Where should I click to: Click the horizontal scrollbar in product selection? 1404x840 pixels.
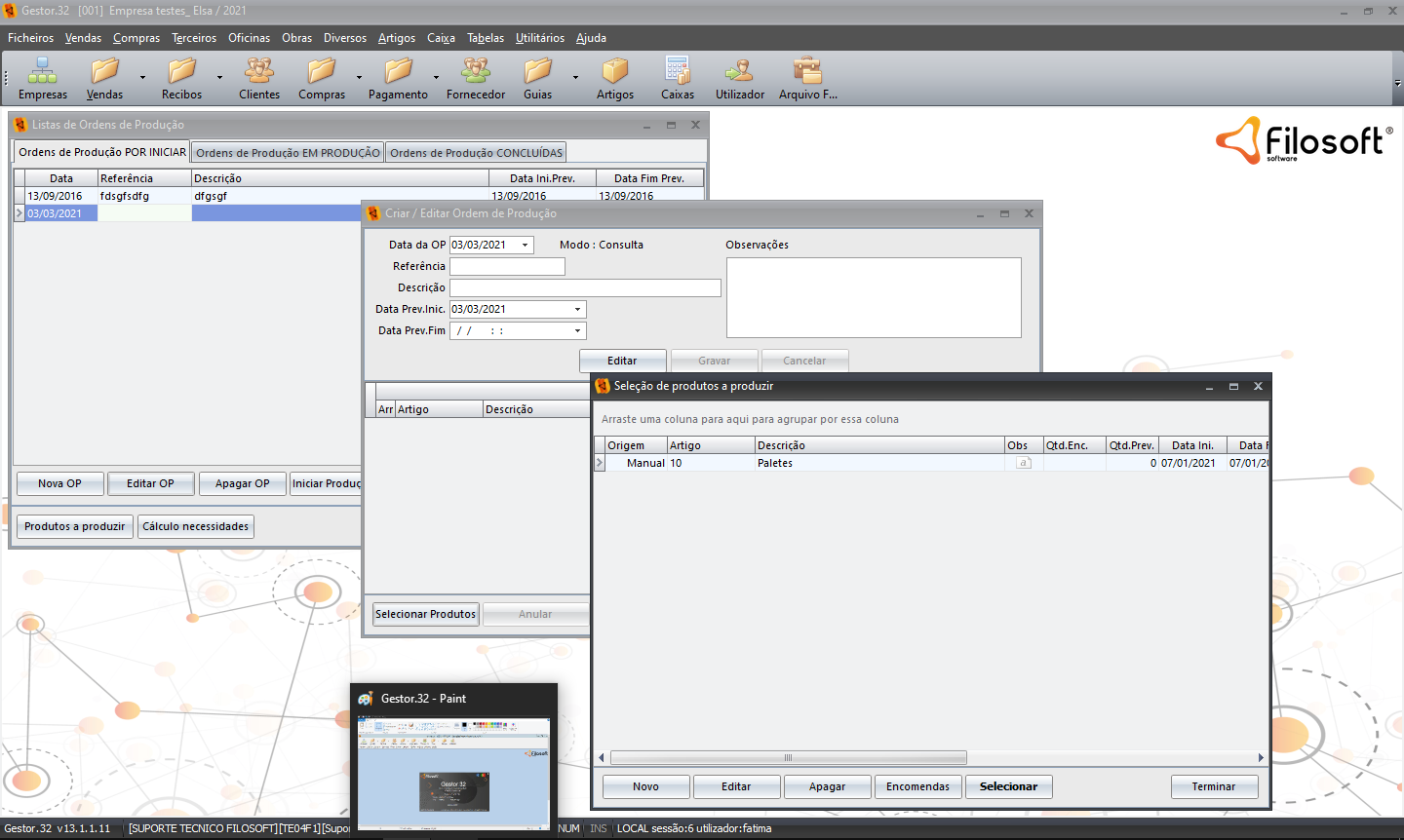tap(788, 757)
